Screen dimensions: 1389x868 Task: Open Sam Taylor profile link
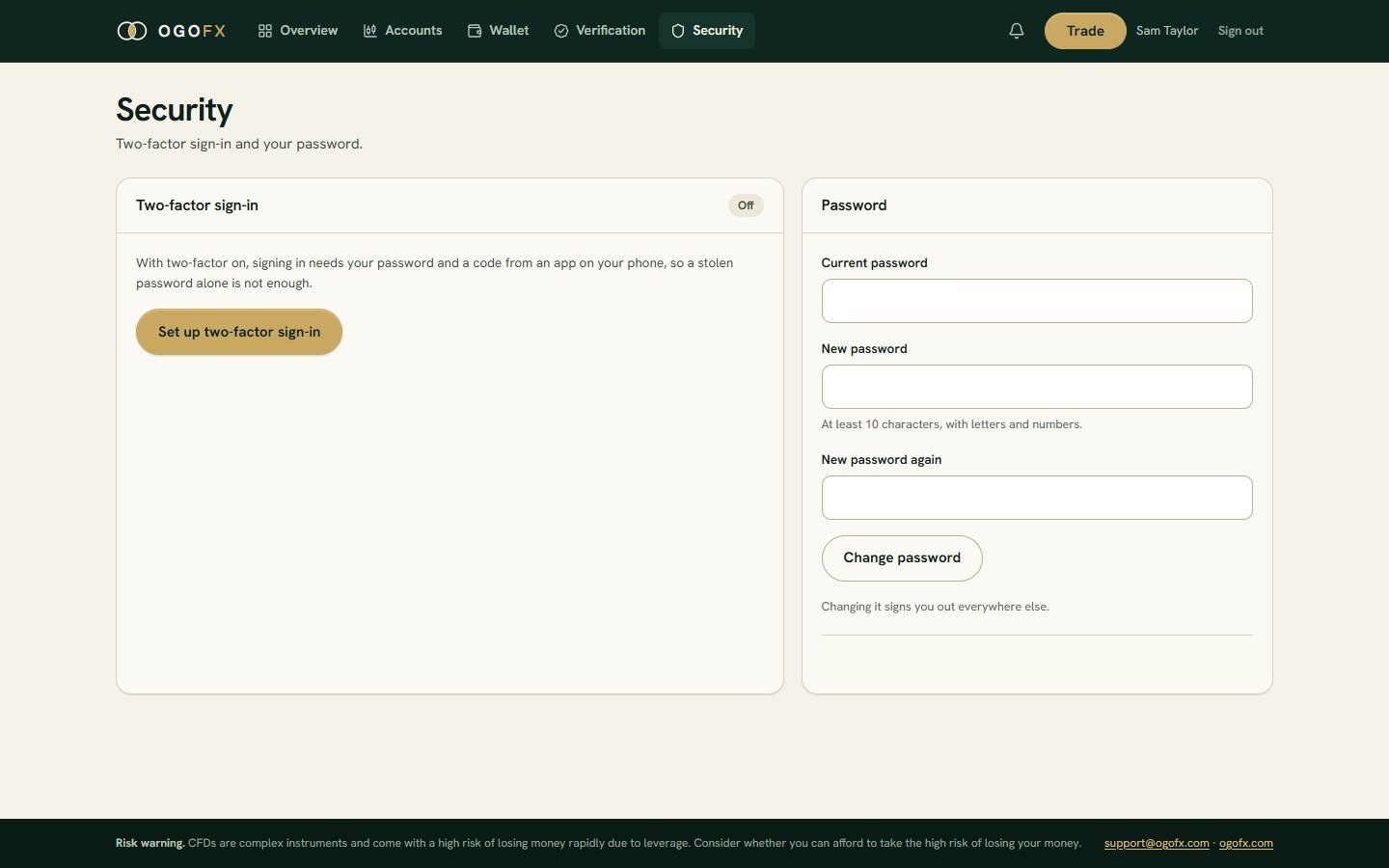click(x=1167, y=31)
